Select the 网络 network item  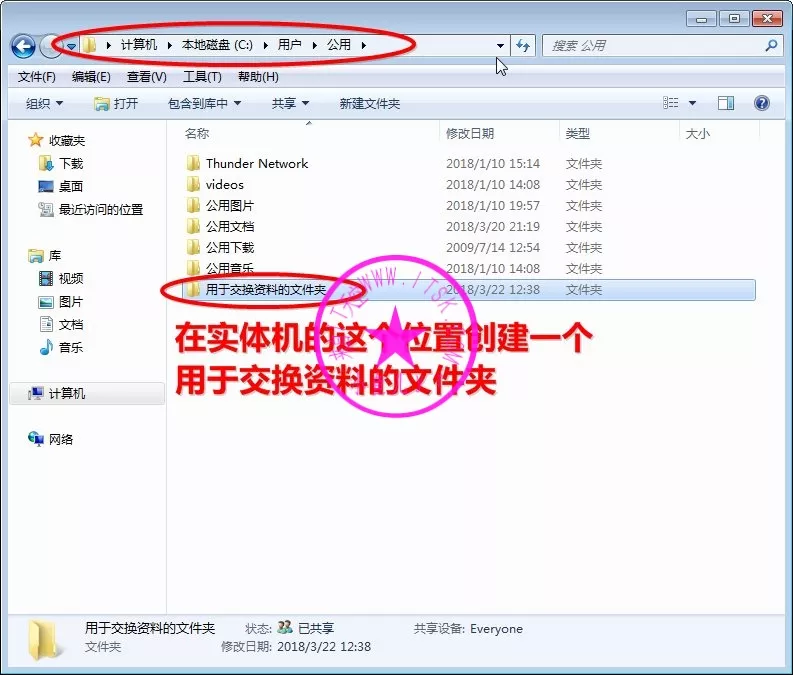click(61, 439)
